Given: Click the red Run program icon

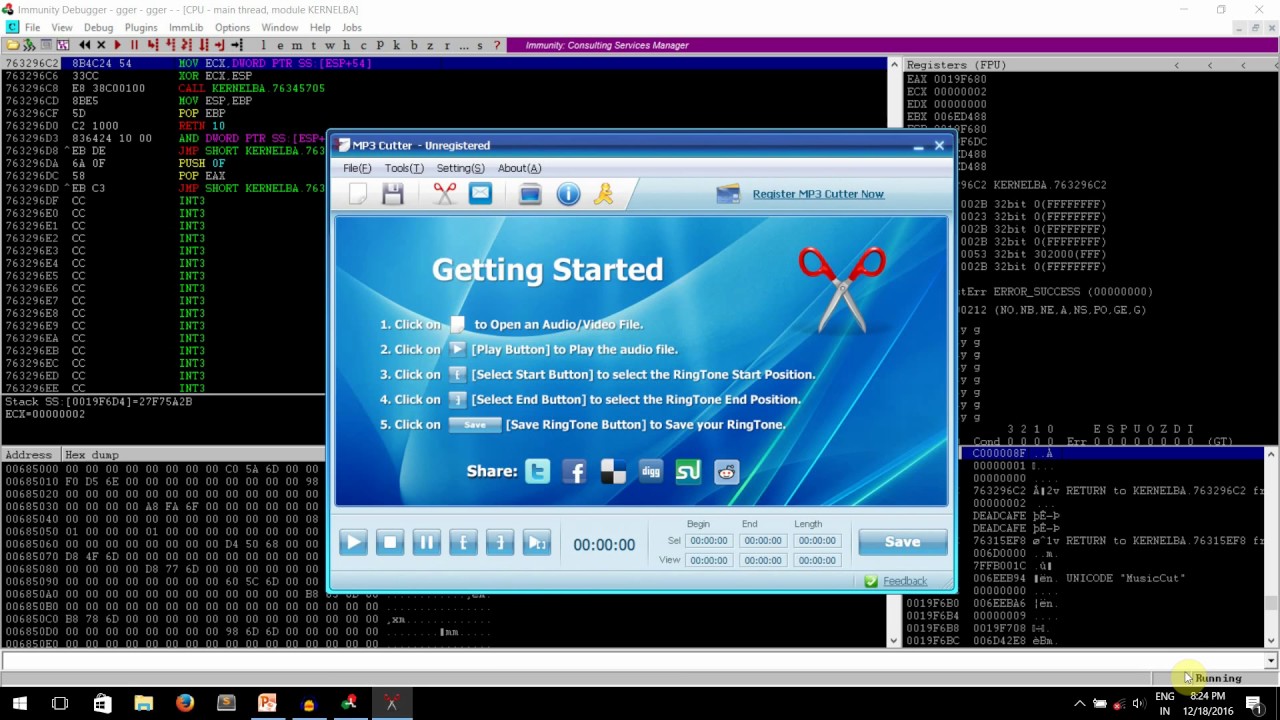Looking at the screenshot, I should click(x=117, y=45).
